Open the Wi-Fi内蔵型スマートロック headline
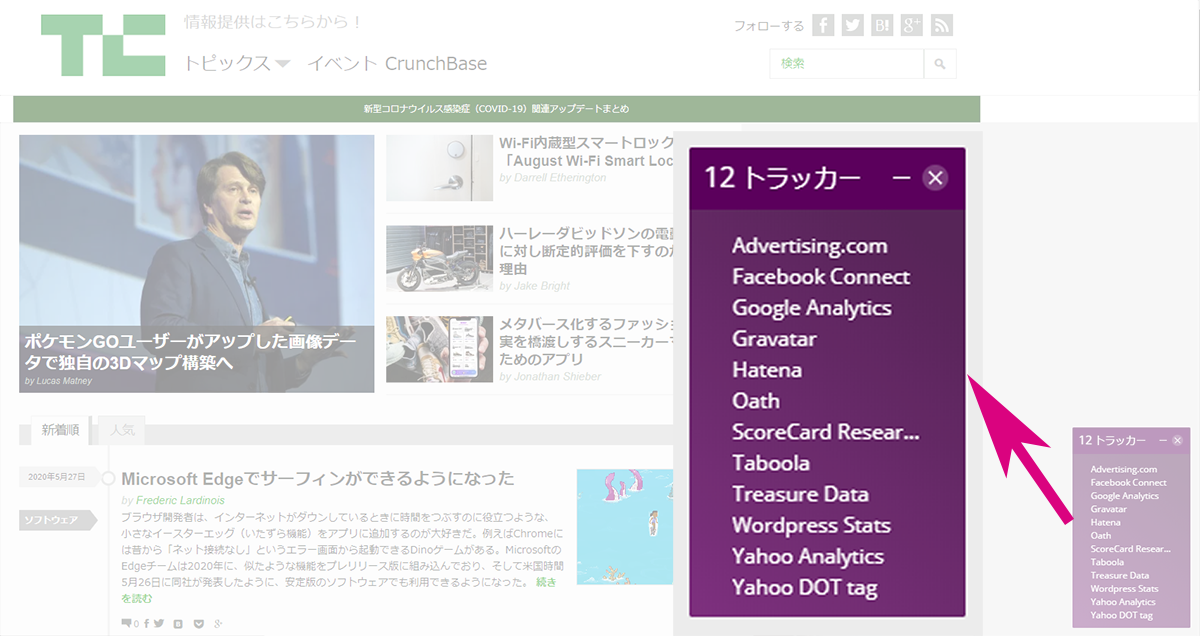The height and width of the screenshot is (636, 1200). (x=585, y=152)
